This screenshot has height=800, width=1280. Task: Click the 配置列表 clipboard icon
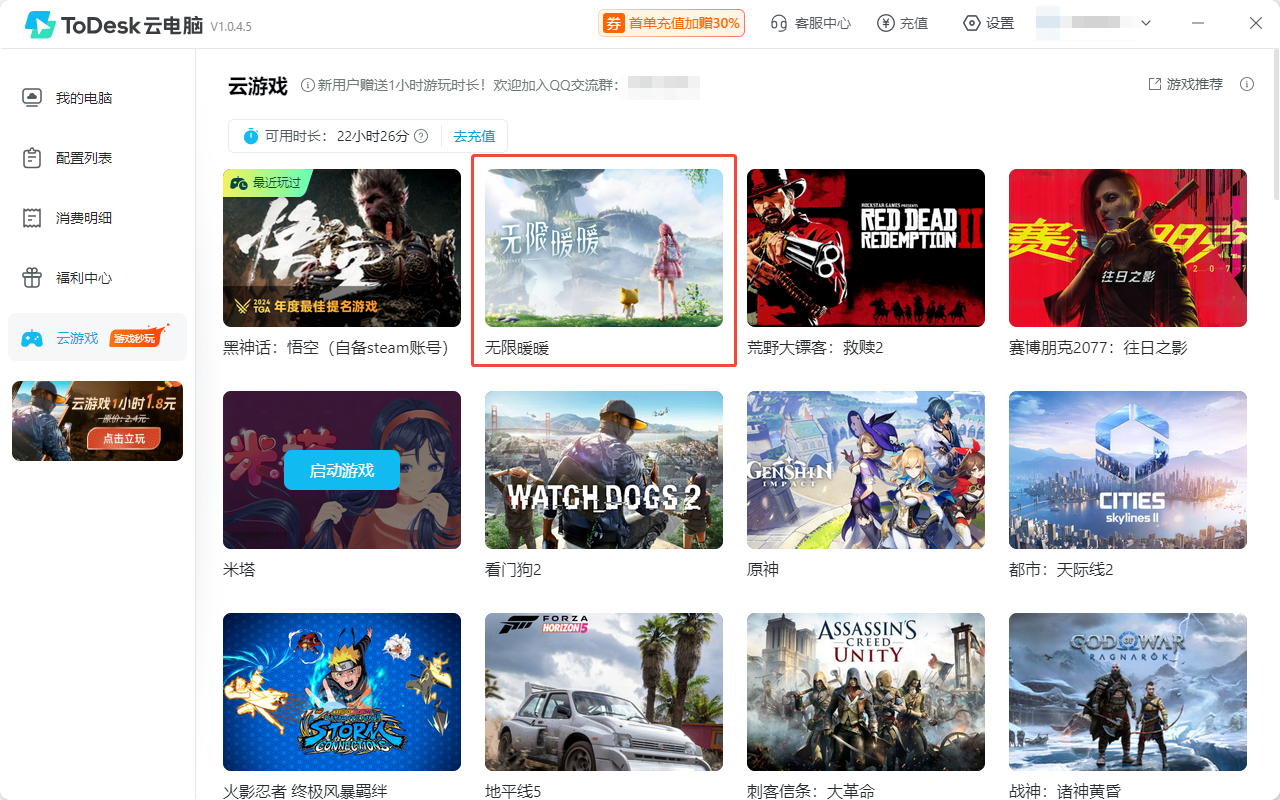(32, 158)
